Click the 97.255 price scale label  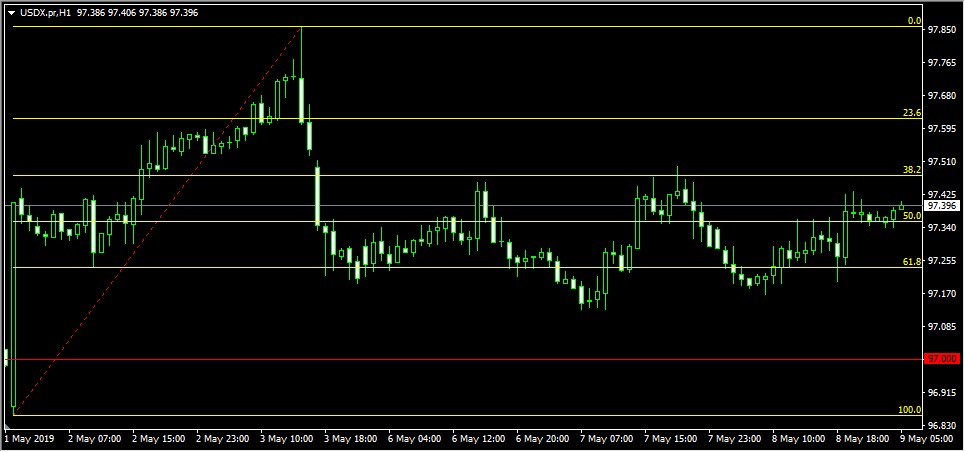click(942, 260)
